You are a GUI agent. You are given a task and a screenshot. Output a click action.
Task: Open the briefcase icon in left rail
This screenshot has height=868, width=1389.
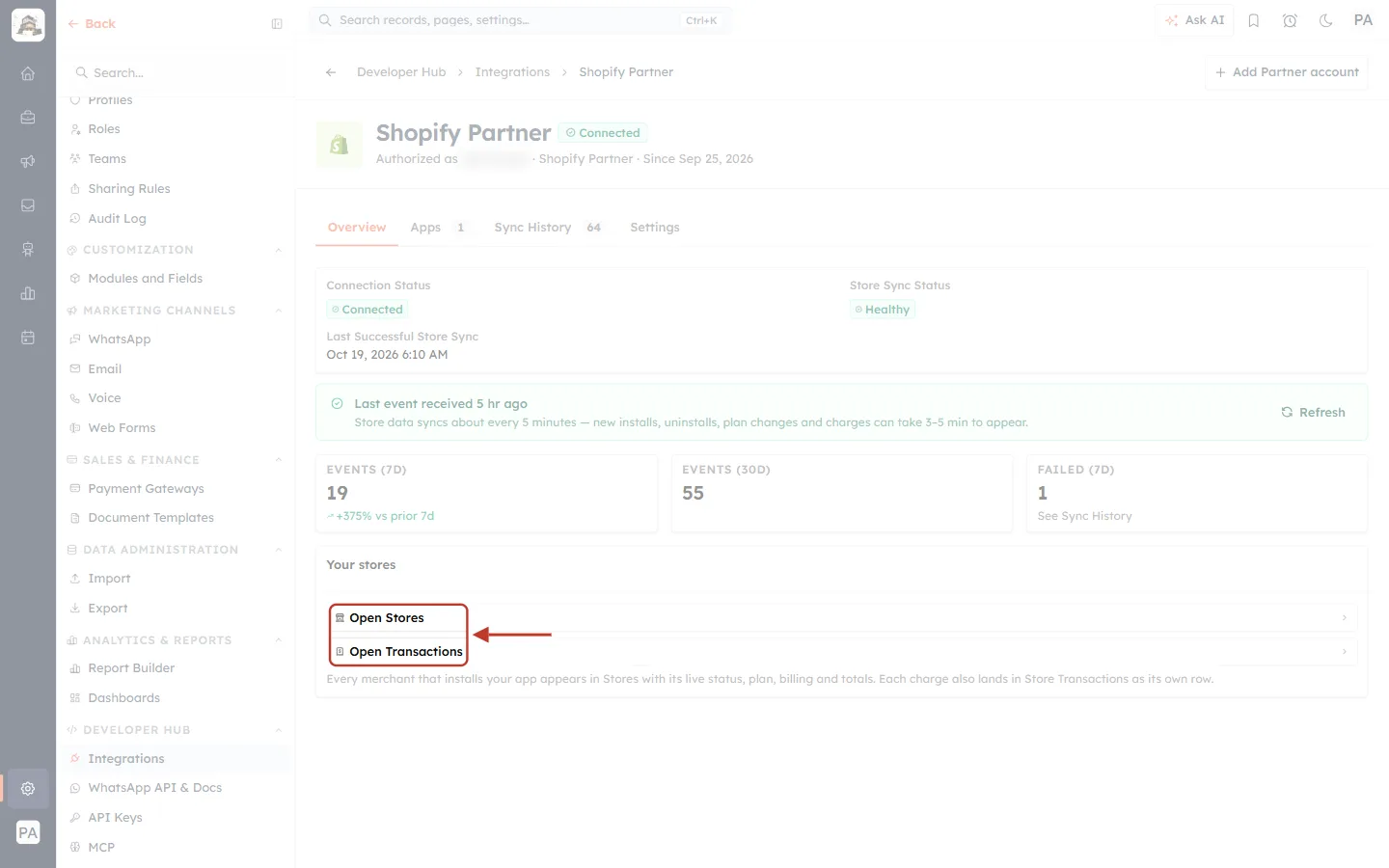point(28,117)
